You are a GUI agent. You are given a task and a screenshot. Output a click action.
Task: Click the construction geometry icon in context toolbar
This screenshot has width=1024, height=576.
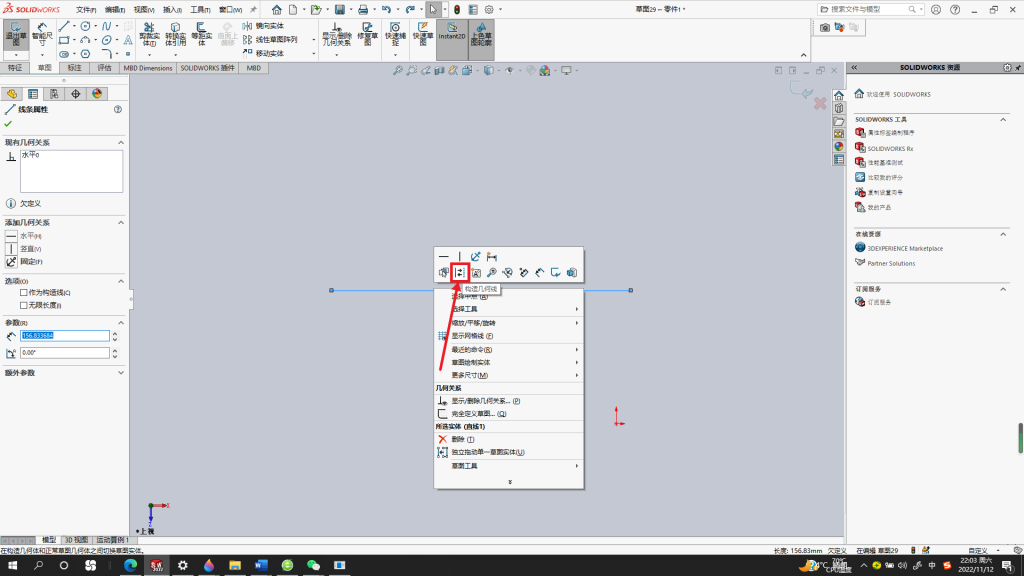pos(460,272)
